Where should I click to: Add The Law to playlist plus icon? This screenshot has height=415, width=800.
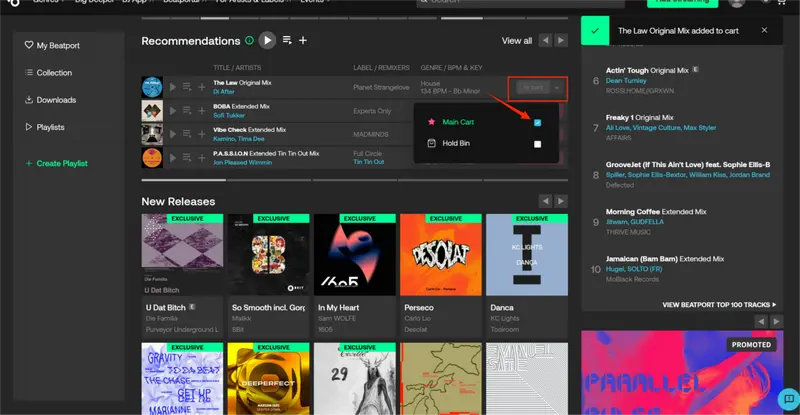click(x=202, y=87)
